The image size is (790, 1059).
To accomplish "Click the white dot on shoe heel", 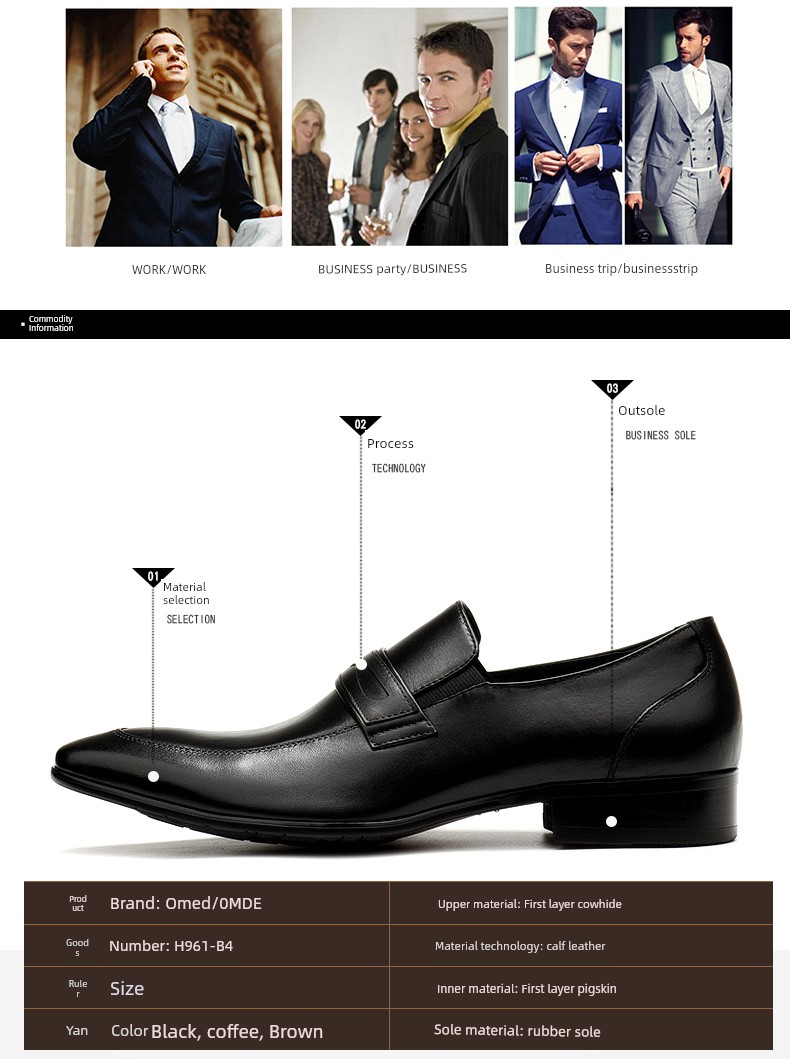I will coord(611,821).
